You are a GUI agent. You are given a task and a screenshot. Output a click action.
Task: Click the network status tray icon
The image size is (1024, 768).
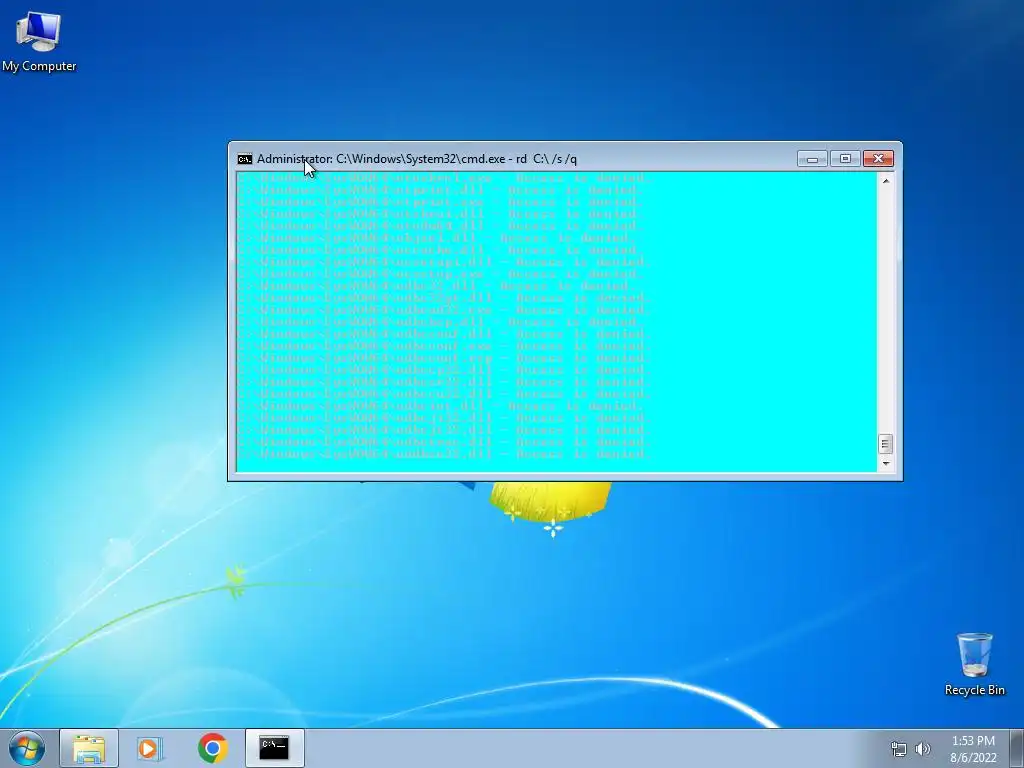[899, 749]
